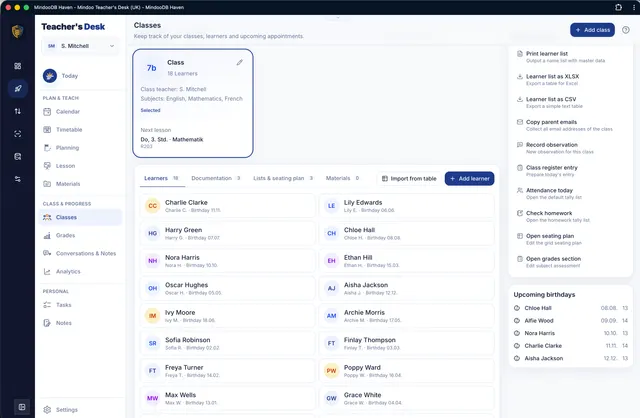This screenshot has width=640, height=418.
Task: Click the Add class button
Action: tap(592, 30)
